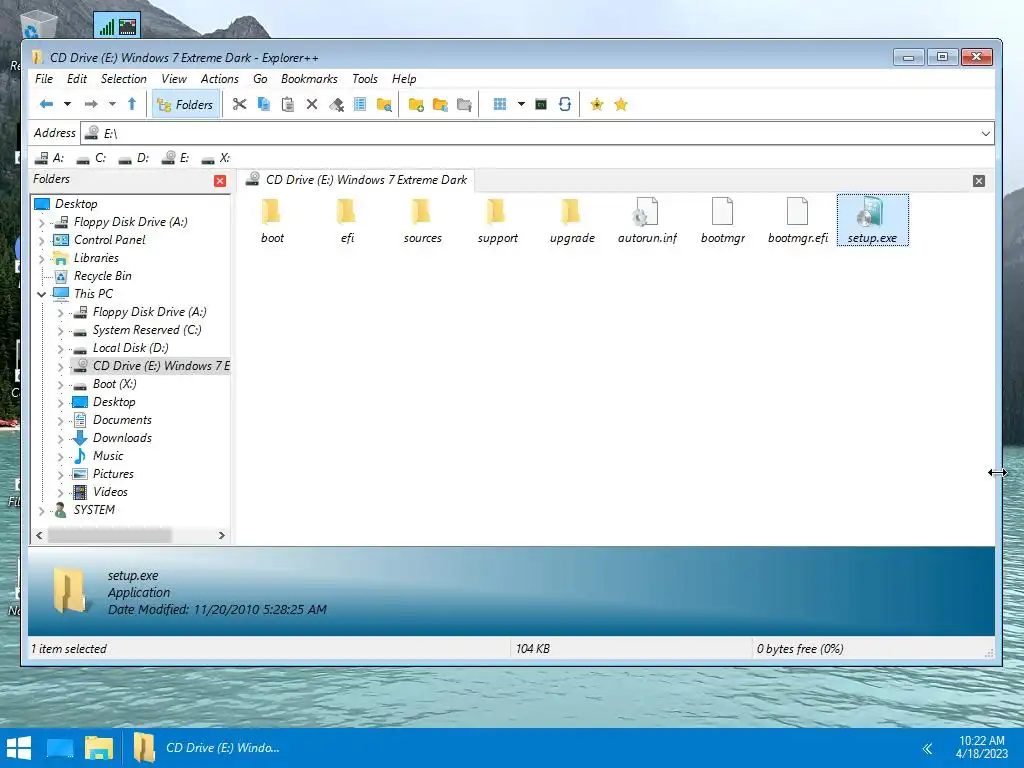Toggle the Folders pane button
This screenshot has height=768, width=1024.
(185, 104)
